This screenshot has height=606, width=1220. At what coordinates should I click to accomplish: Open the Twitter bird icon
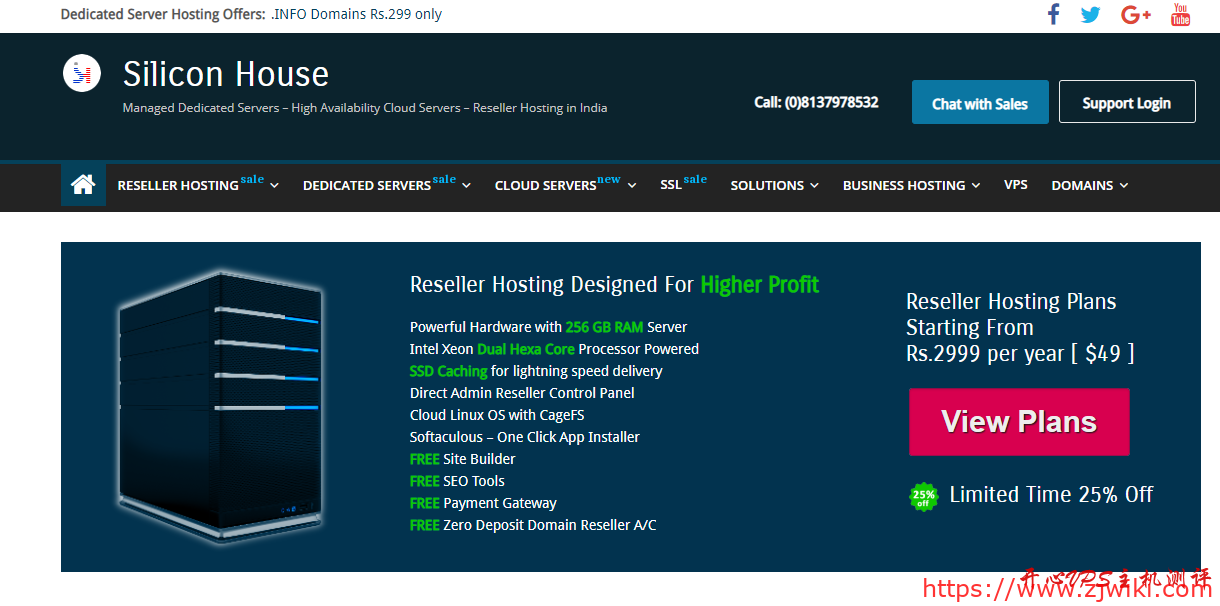coord(1090,14)
